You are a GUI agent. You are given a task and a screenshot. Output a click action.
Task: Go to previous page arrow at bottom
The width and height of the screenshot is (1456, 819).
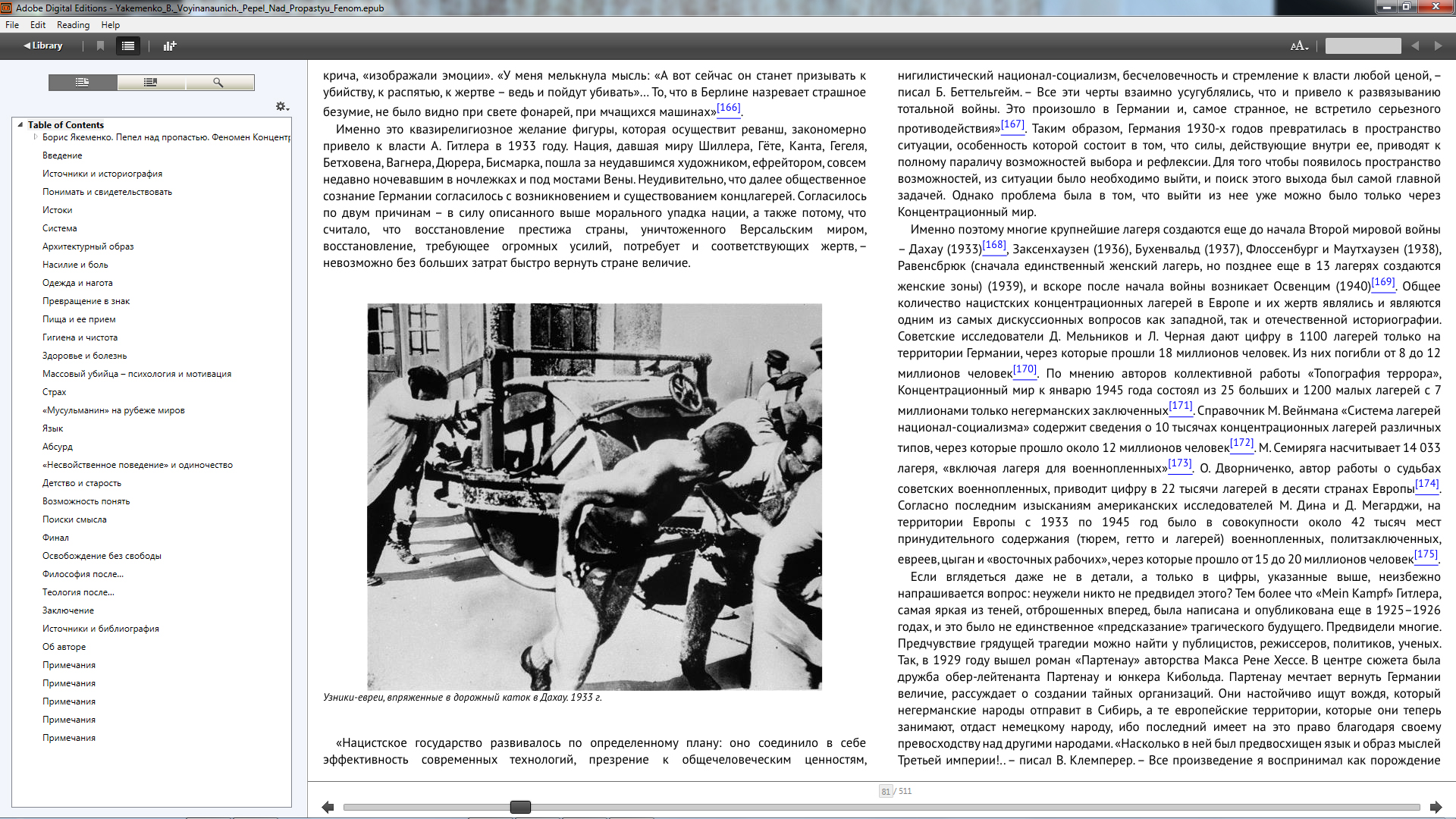click(x=328, y=807)
